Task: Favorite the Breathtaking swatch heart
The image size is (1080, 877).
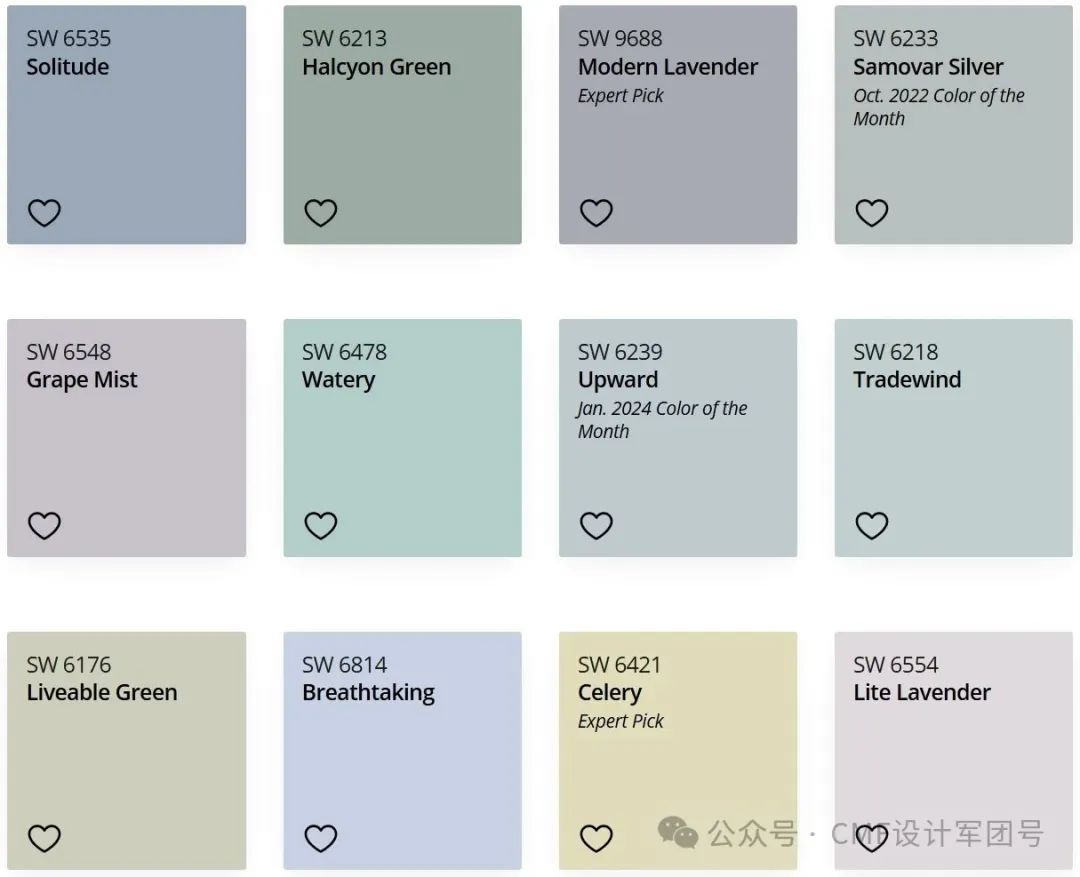Action: point(320,838)
